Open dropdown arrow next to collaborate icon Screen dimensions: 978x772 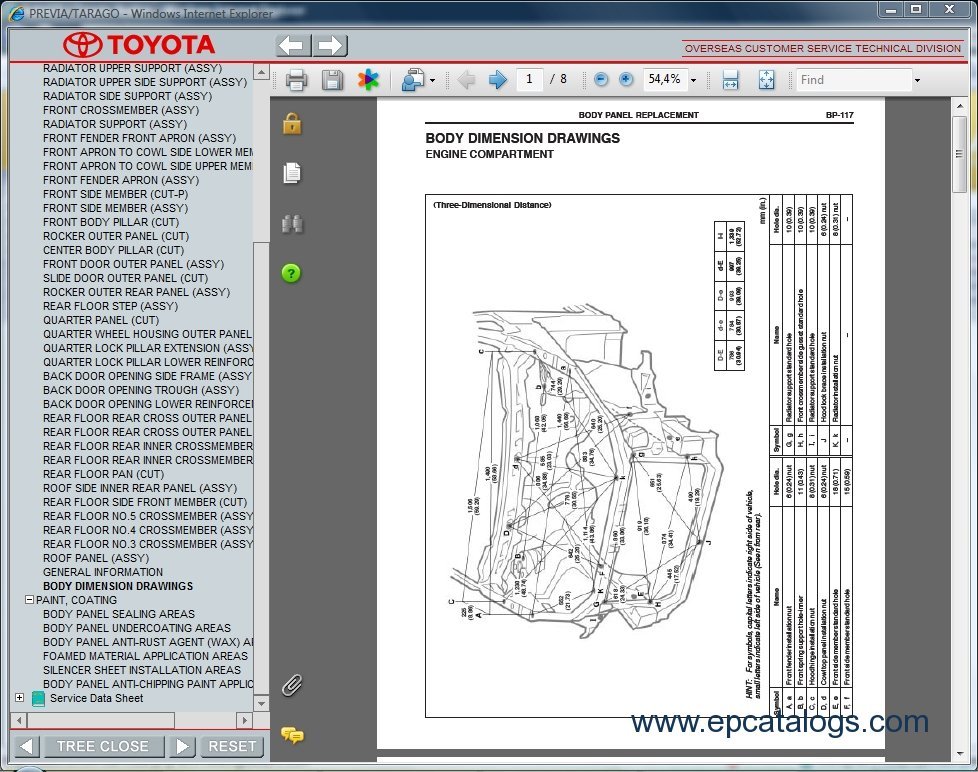tap(432, 80)
